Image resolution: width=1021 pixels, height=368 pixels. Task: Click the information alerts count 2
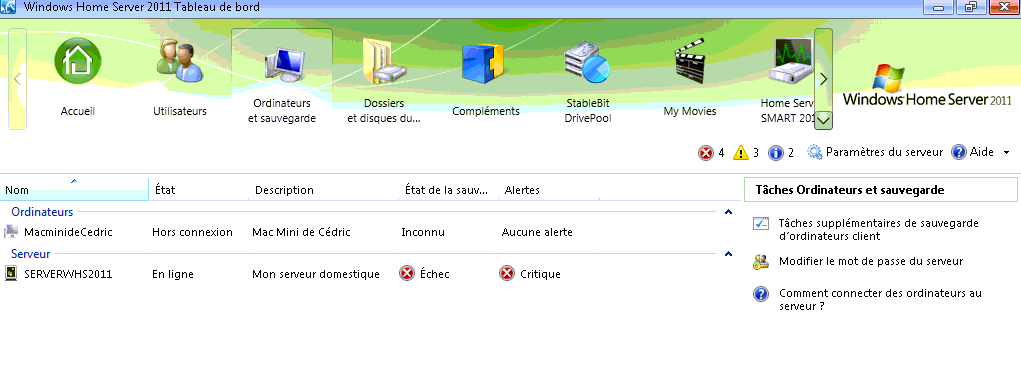(x=790, y=153)
